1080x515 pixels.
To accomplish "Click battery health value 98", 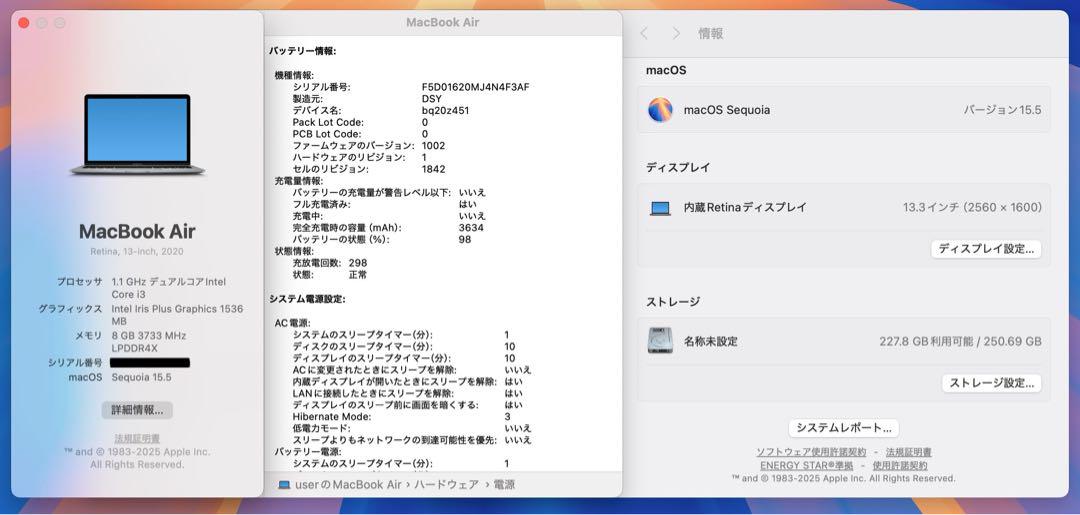I will click(x=465, y=239).
